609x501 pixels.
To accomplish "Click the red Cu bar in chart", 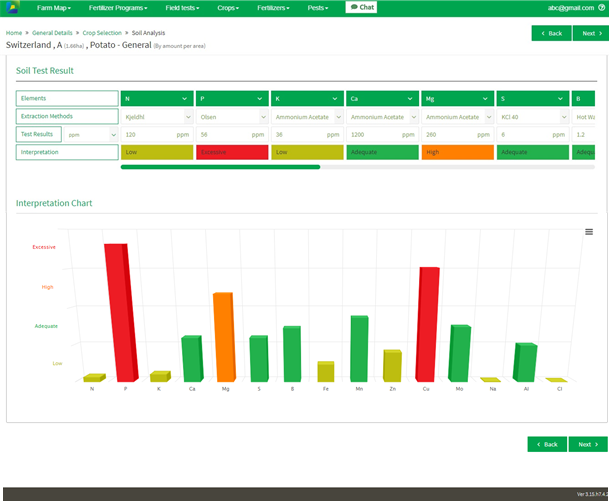I will pyautogui.click(x=427, y=324).
